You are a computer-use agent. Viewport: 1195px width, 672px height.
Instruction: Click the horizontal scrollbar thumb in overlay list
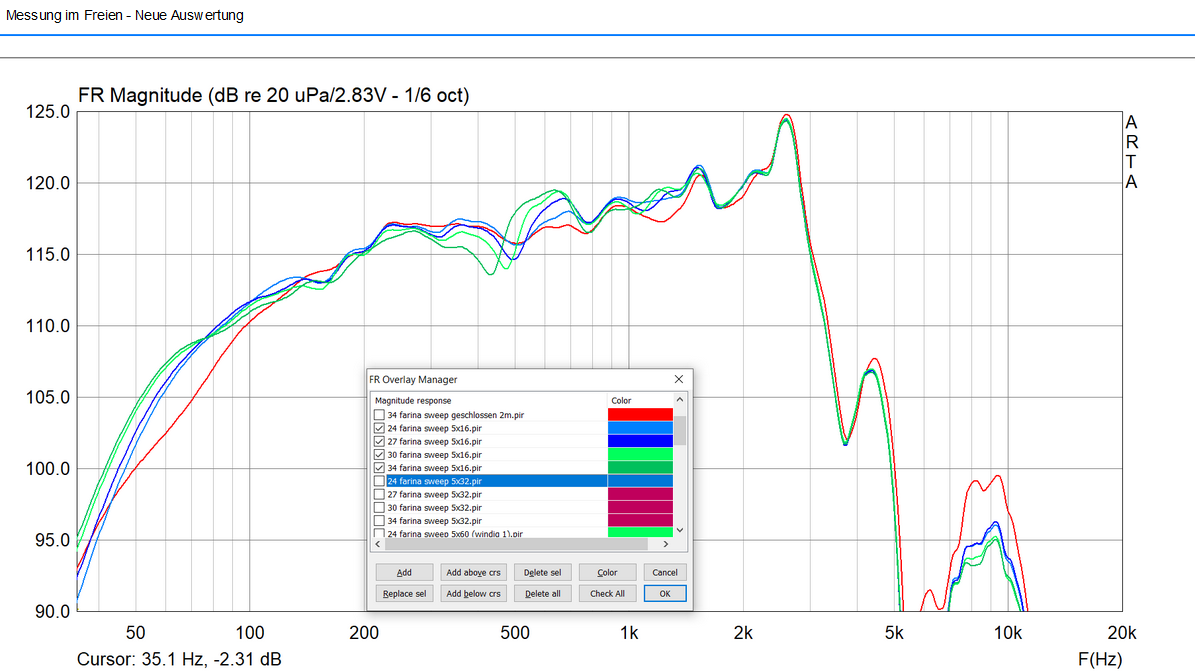point(517,544)
